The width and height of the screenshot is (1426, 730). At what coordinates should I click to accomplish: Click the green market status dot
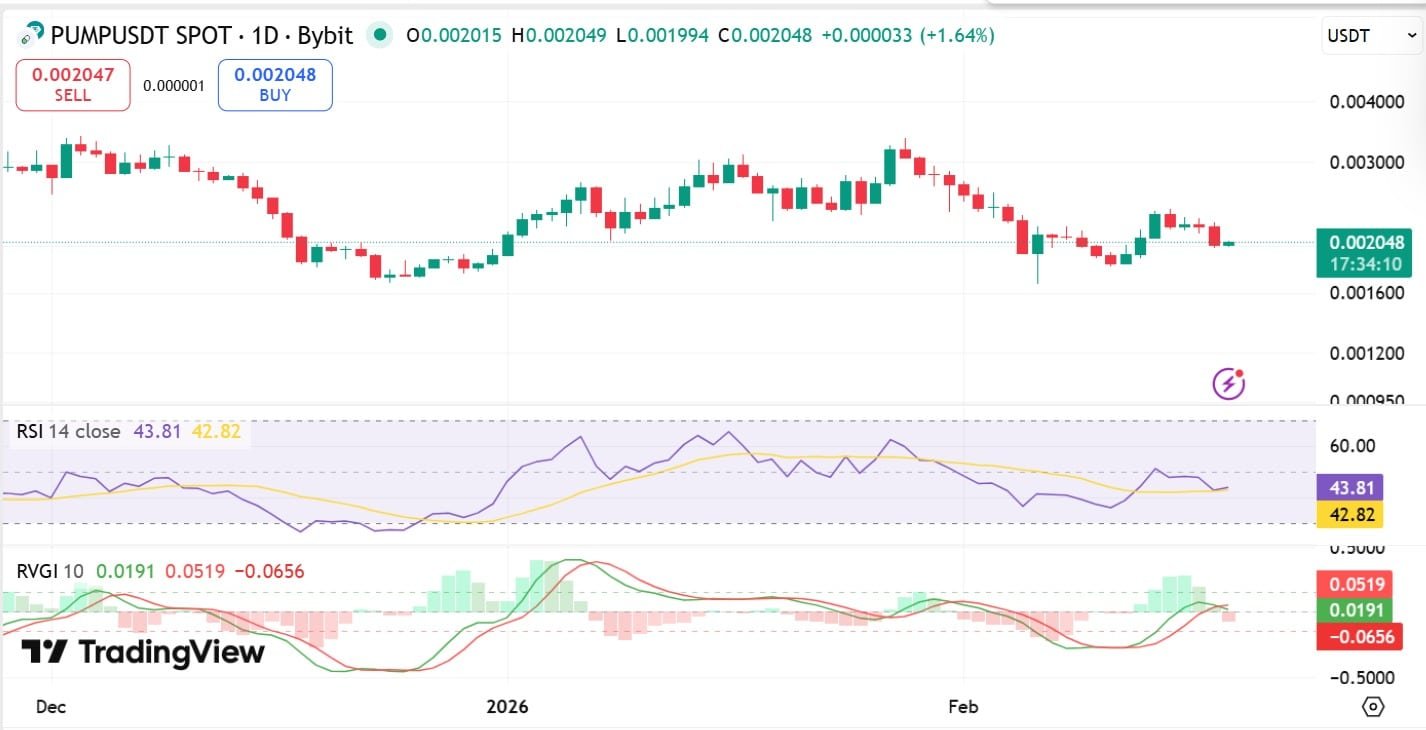[380, 34]
